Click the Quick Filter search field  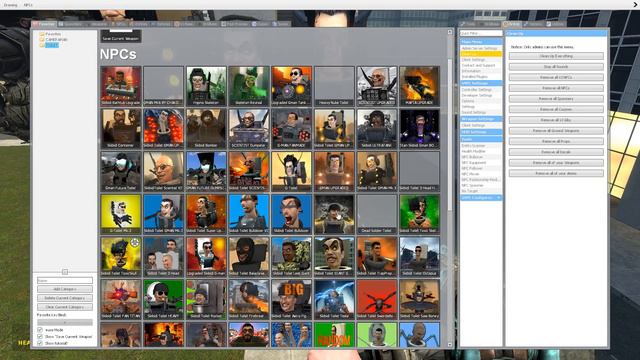481,33
